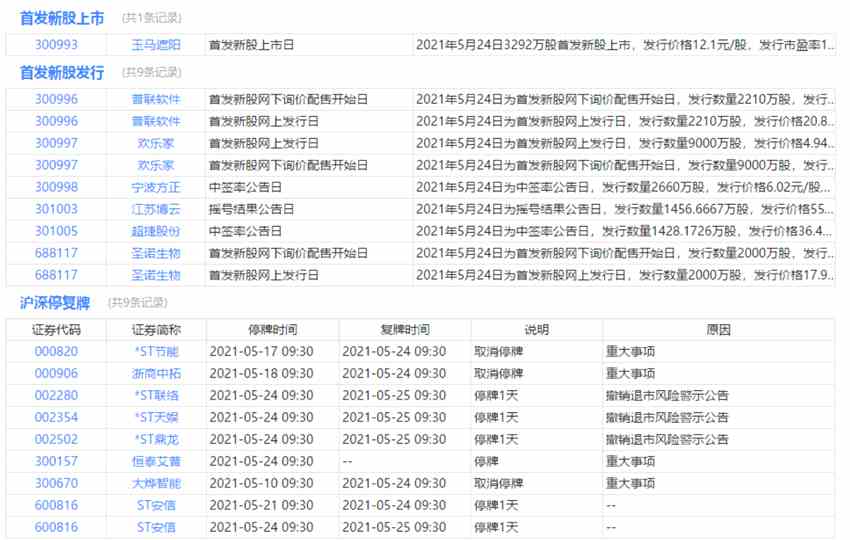Screen dimensions: 850x540
Task: Select the 首发新股上市 section heading
Action: 62,18
